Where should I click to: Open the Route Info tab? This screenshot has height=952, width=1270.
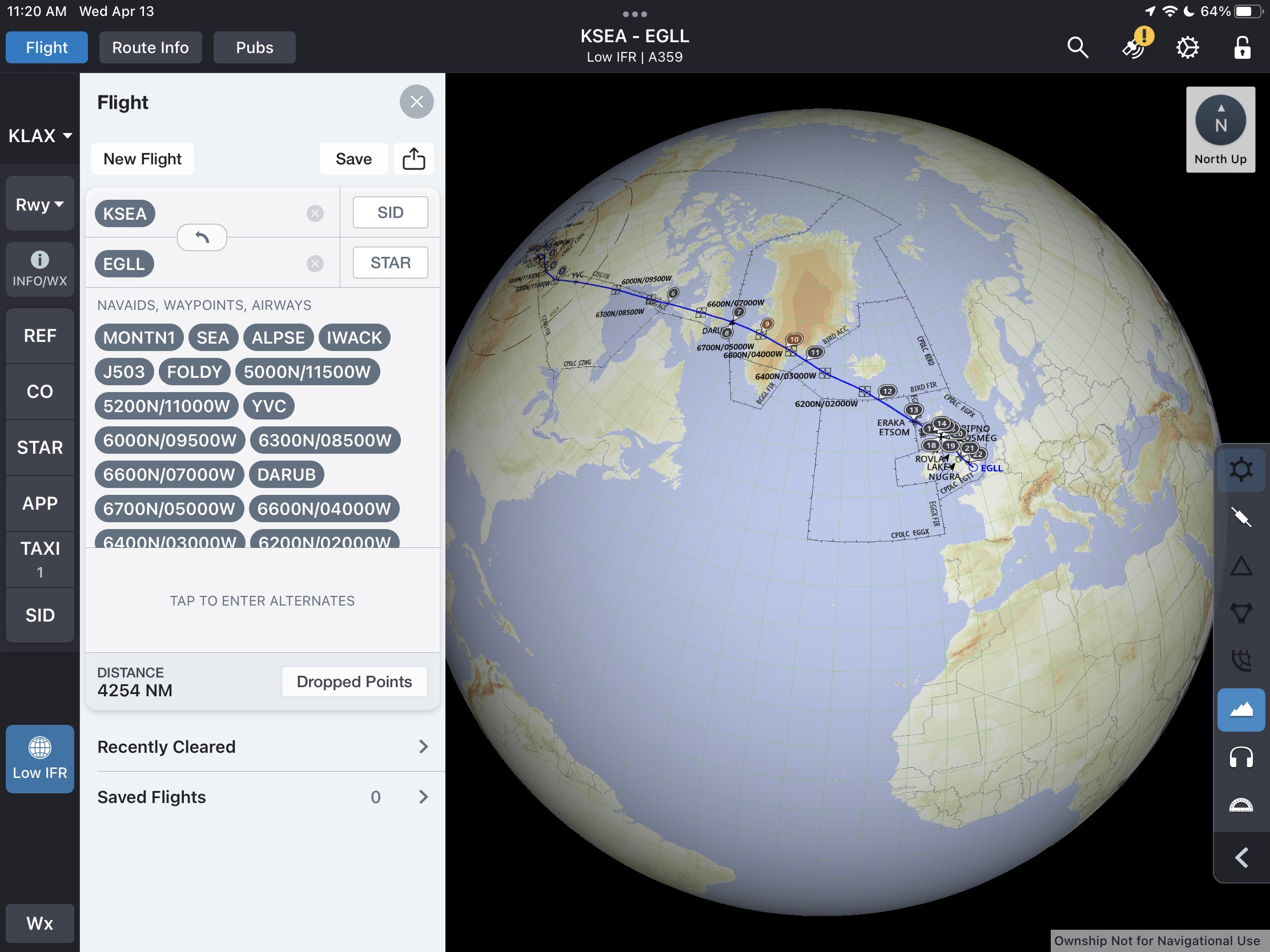(x=150, y=47)
